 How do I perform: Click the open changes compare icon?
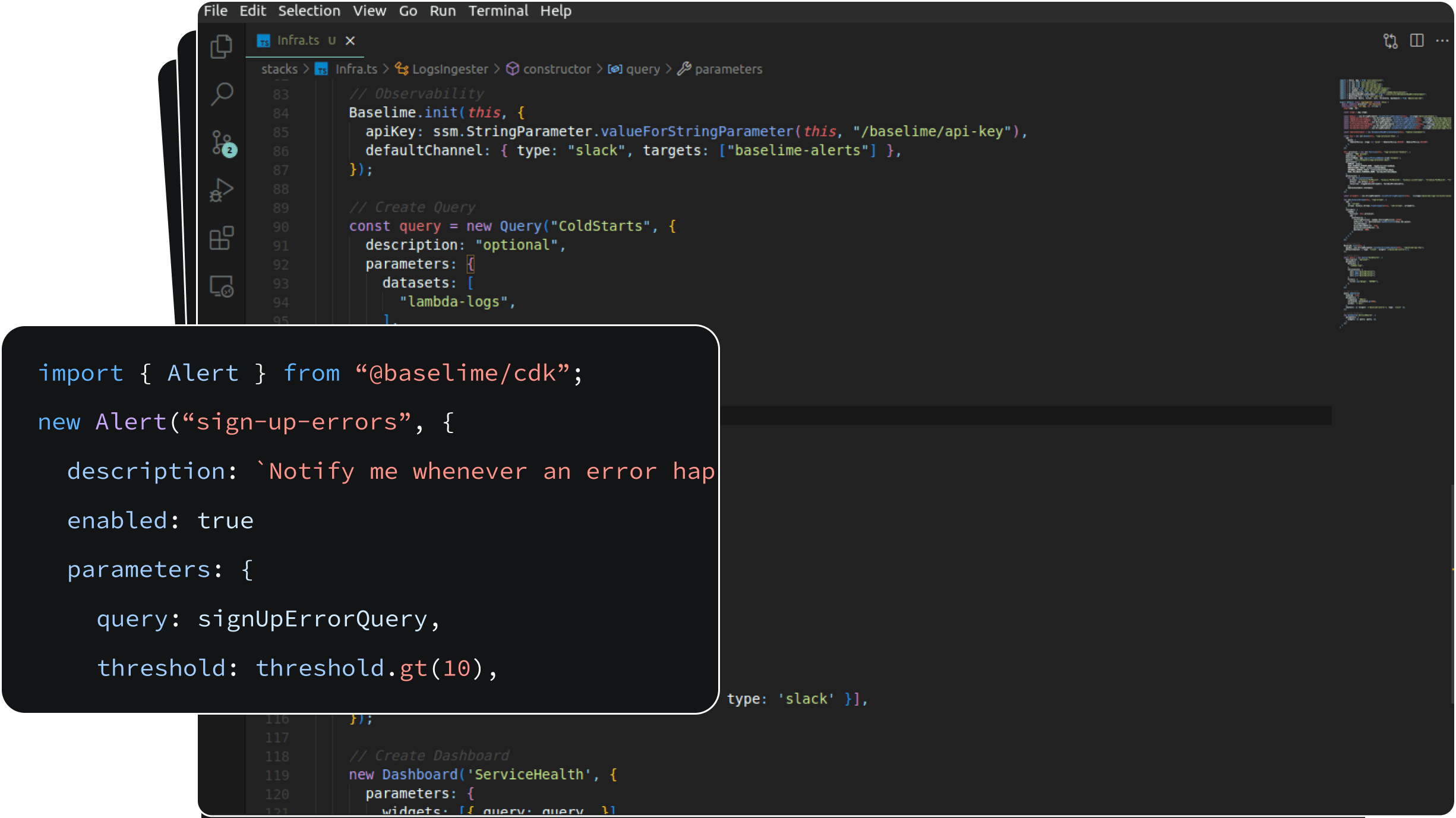coord(1390,41)
